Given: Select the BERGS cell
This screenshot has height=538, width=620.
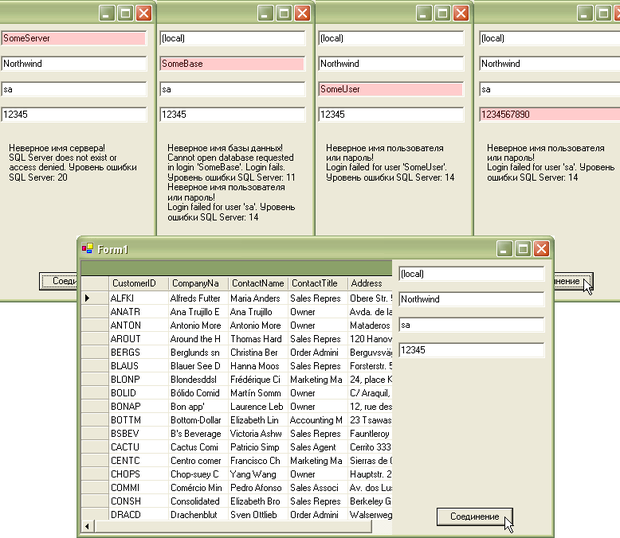Looking at the screenshot, I should click(x=138, y=352).
